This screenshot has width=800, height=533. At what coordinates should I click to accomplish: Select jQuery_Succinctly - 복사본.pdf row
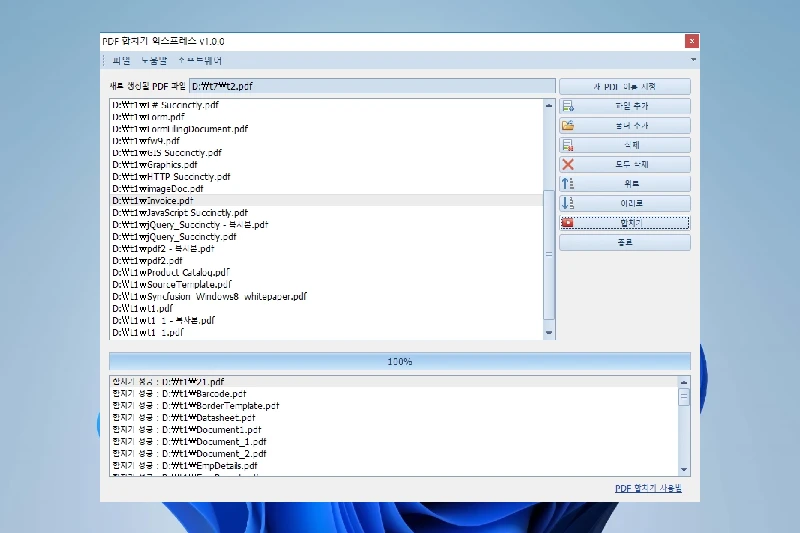coord(327,224)
